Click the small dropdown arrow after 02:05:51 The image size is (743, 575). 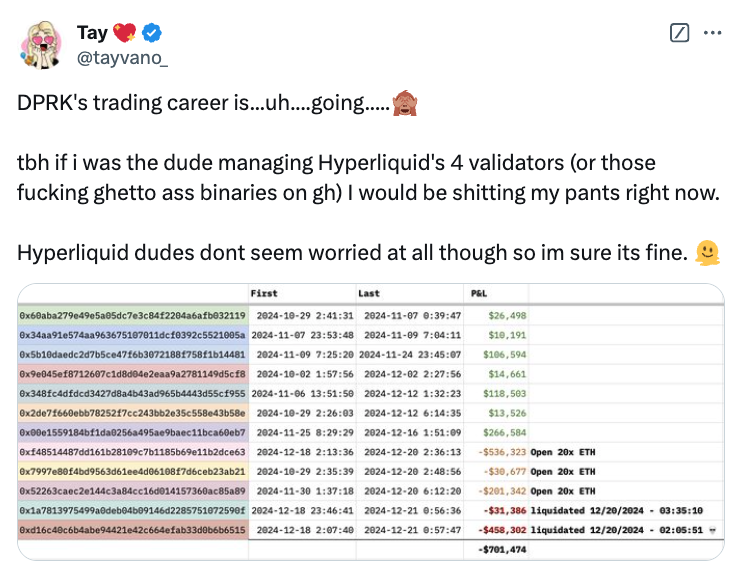tap(712, 530)
